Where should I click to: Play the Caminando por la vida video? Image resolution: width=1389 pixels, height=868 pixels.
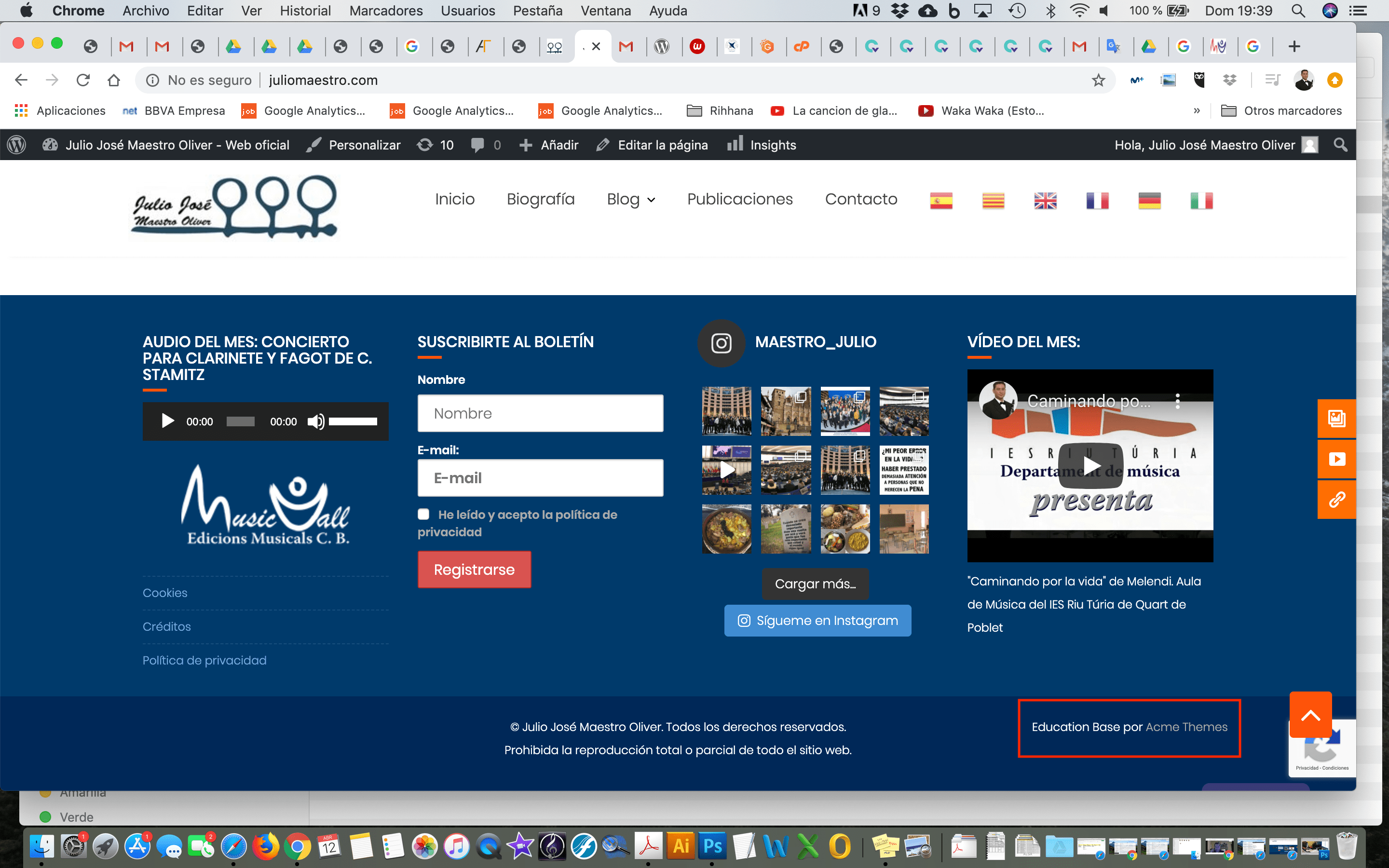pos(1090,464)
